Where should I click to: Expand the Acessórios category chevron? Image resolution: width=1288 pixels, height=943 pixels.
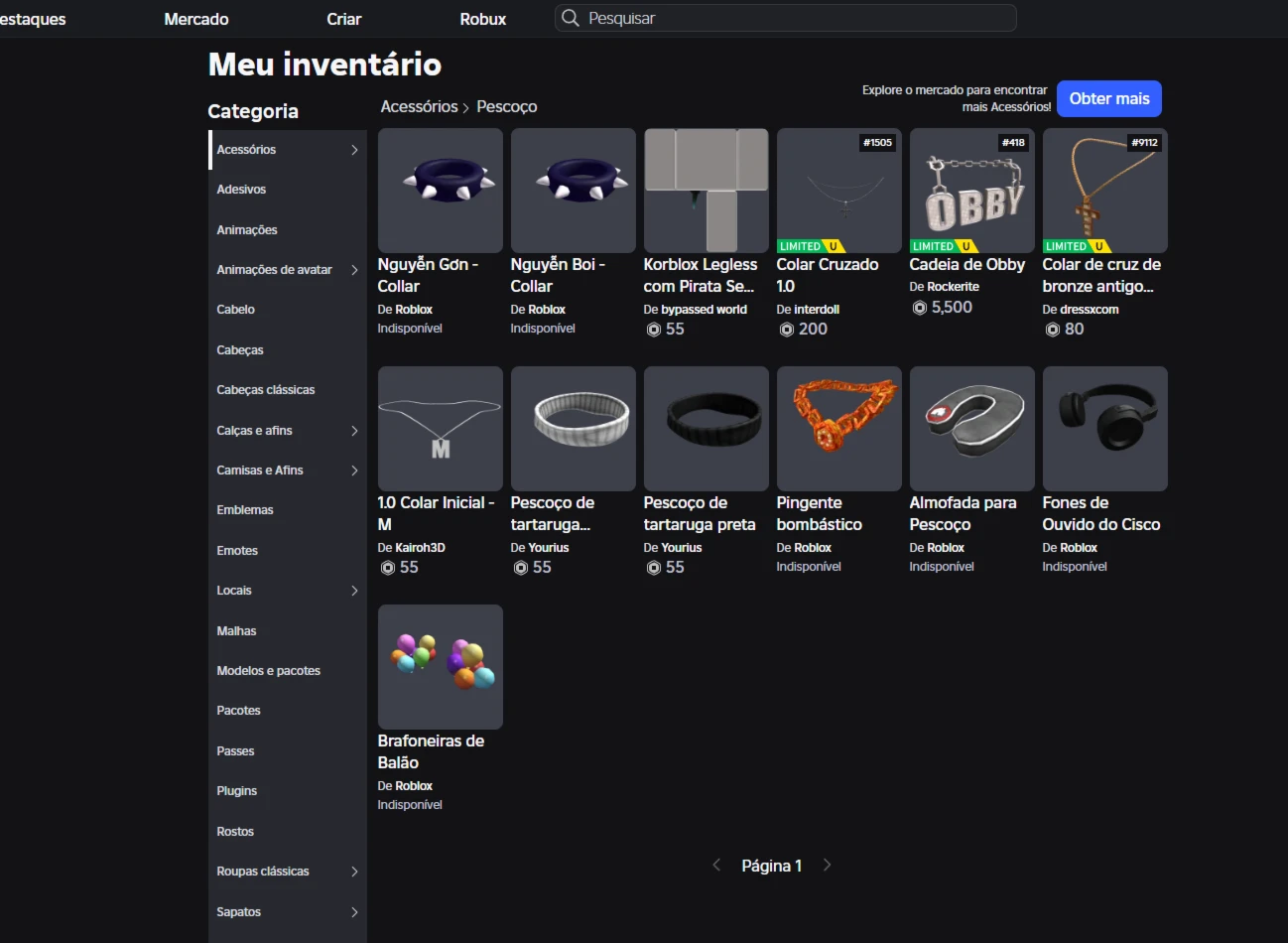354,150
